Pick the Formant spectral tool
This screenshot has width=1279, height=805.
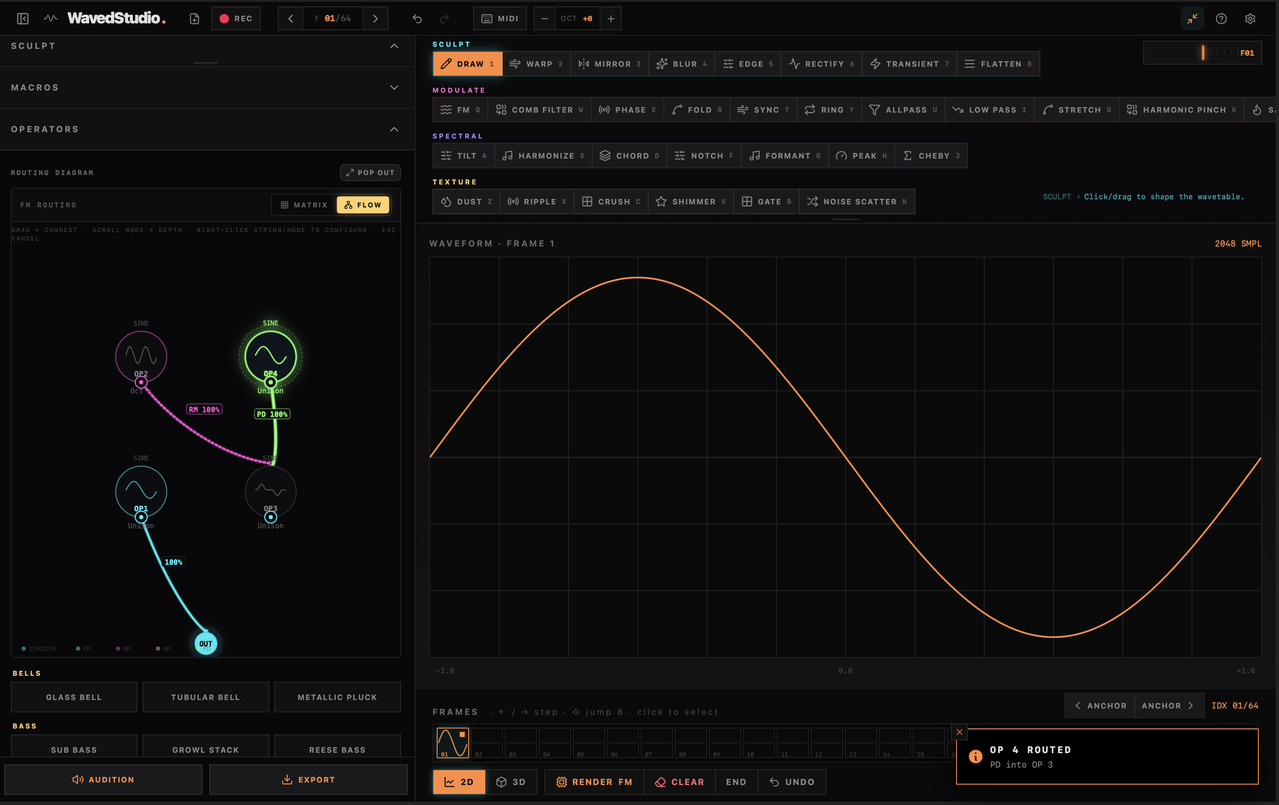[x=785, y=156]
